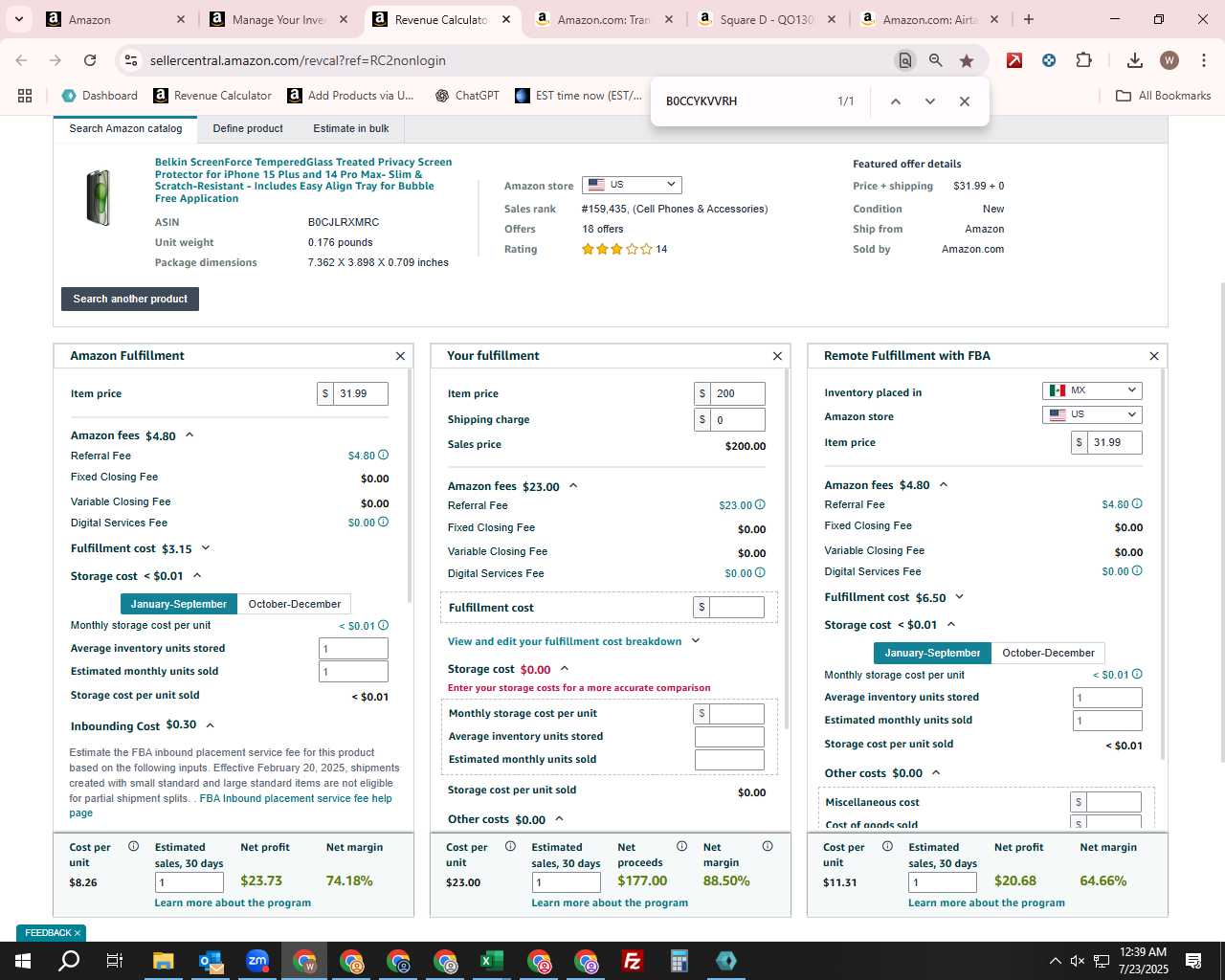Open Belkin ScreenForce product title link
Image resolution: width=1225 pixels, height=980 pixels.
[x=303, y=180]
